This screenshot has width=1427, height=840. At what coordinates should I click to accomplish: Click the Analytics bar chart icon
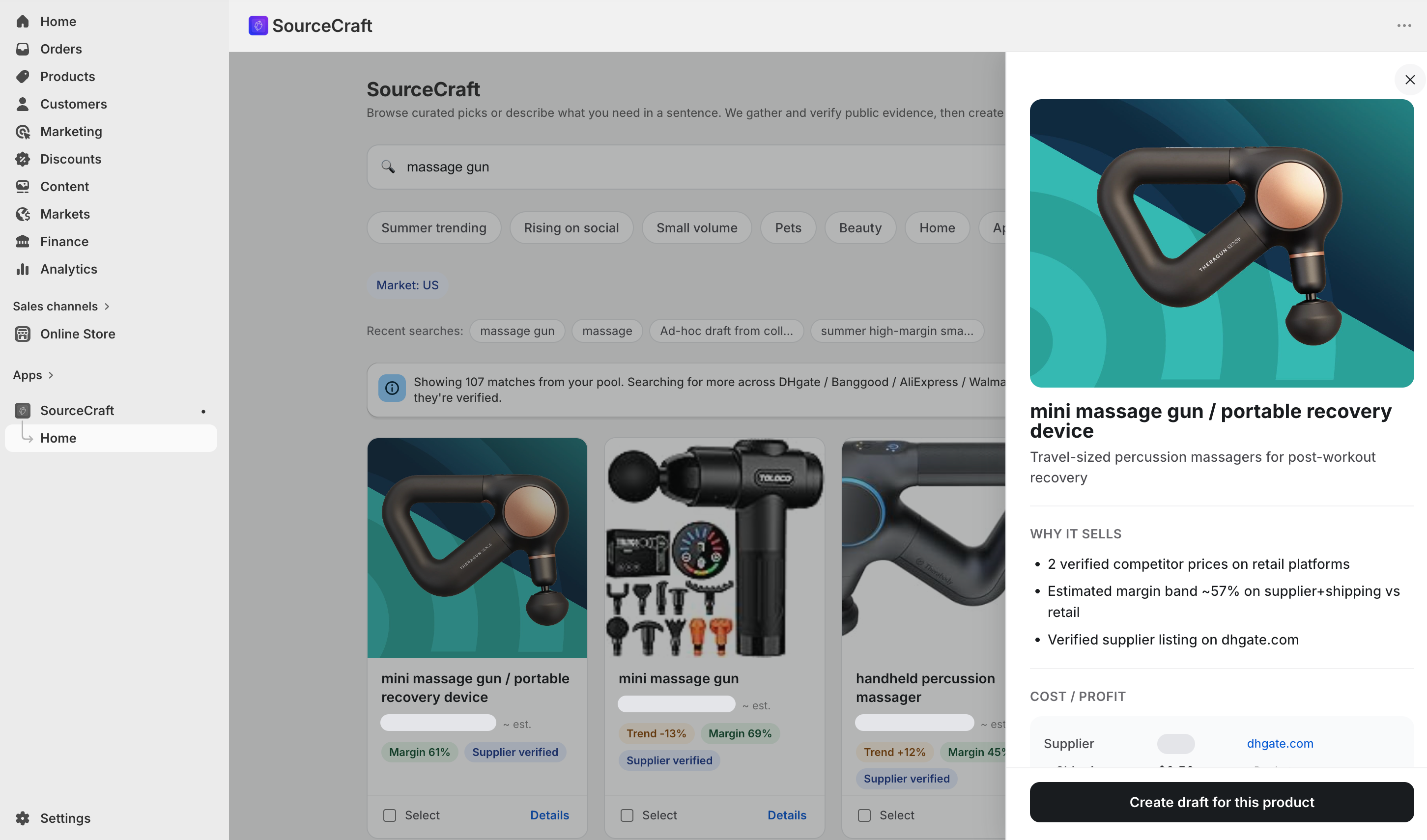tap(23, 269)
